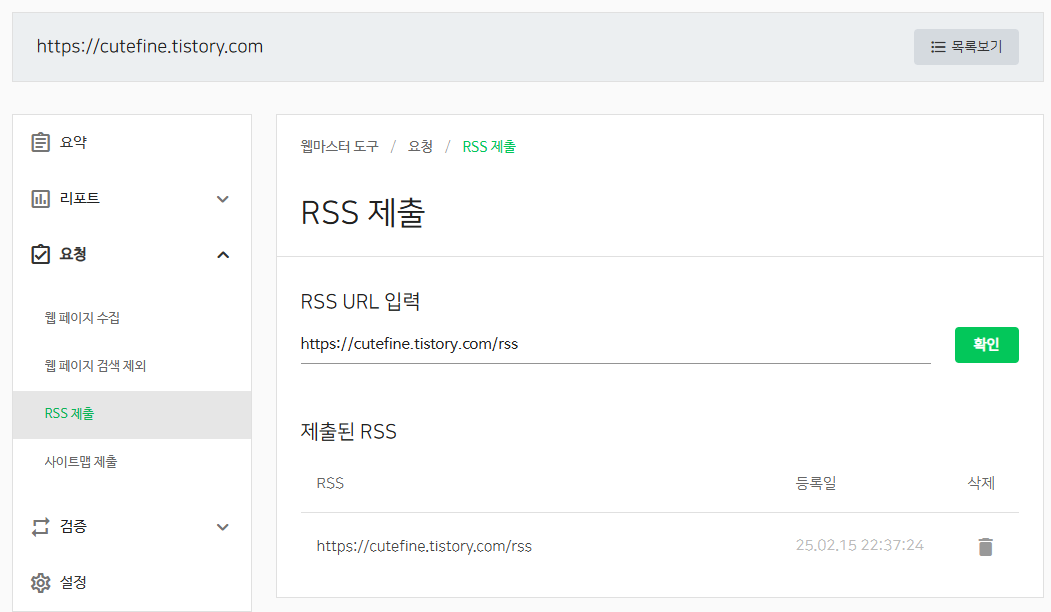Open the 리포트 menu label
This screenshot has width=1051, height=612.
79,198
